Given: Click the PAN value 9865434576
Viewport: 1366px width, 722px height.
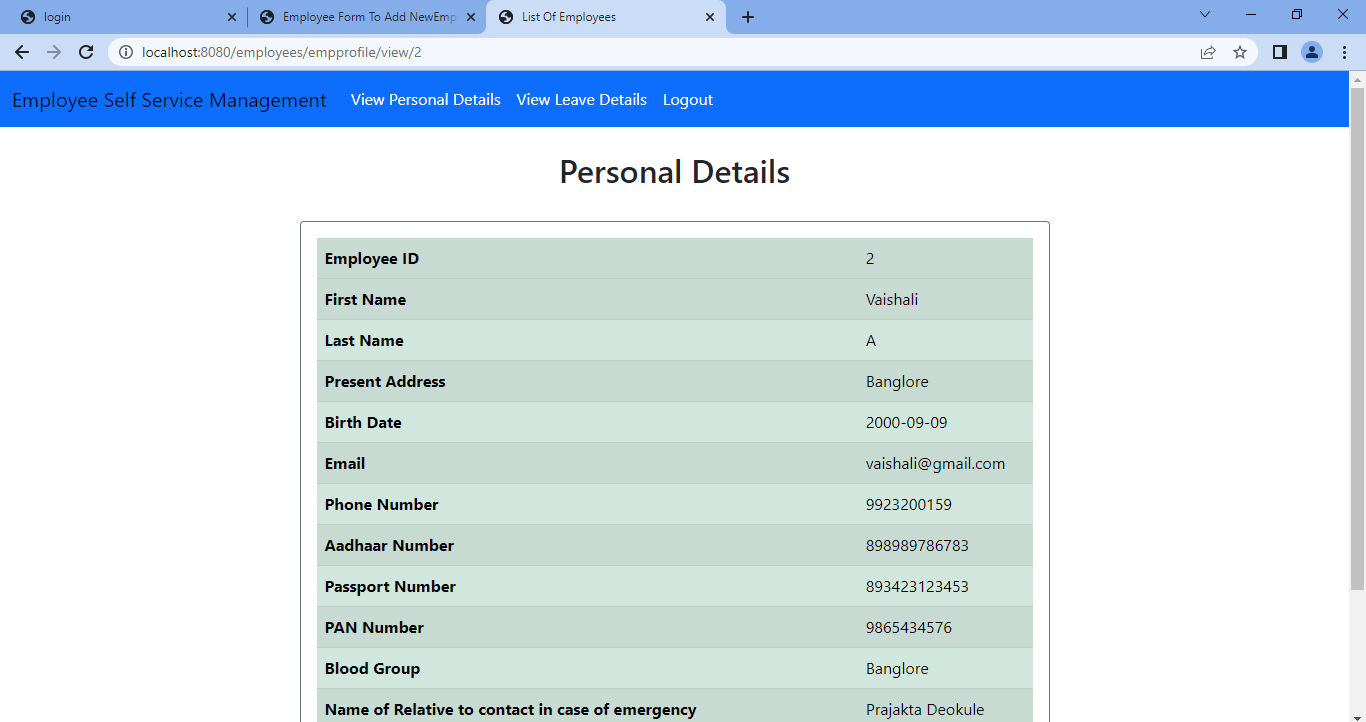Looking at the screenshot, I should pos(909,628).
